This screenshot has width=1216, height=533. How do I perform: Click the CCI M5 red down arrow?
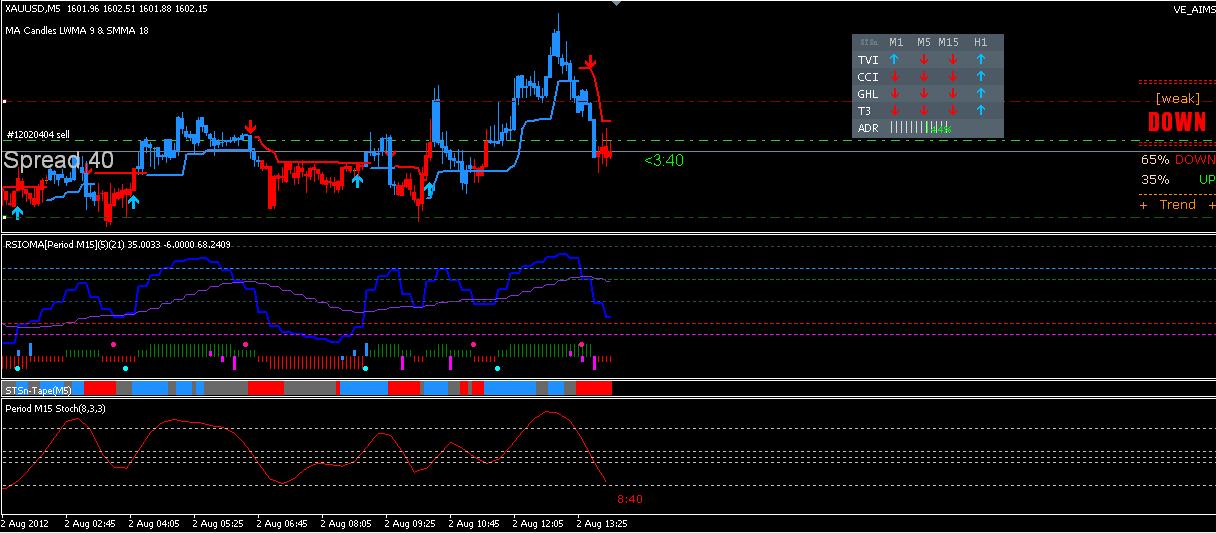click(x=924, y=77)
